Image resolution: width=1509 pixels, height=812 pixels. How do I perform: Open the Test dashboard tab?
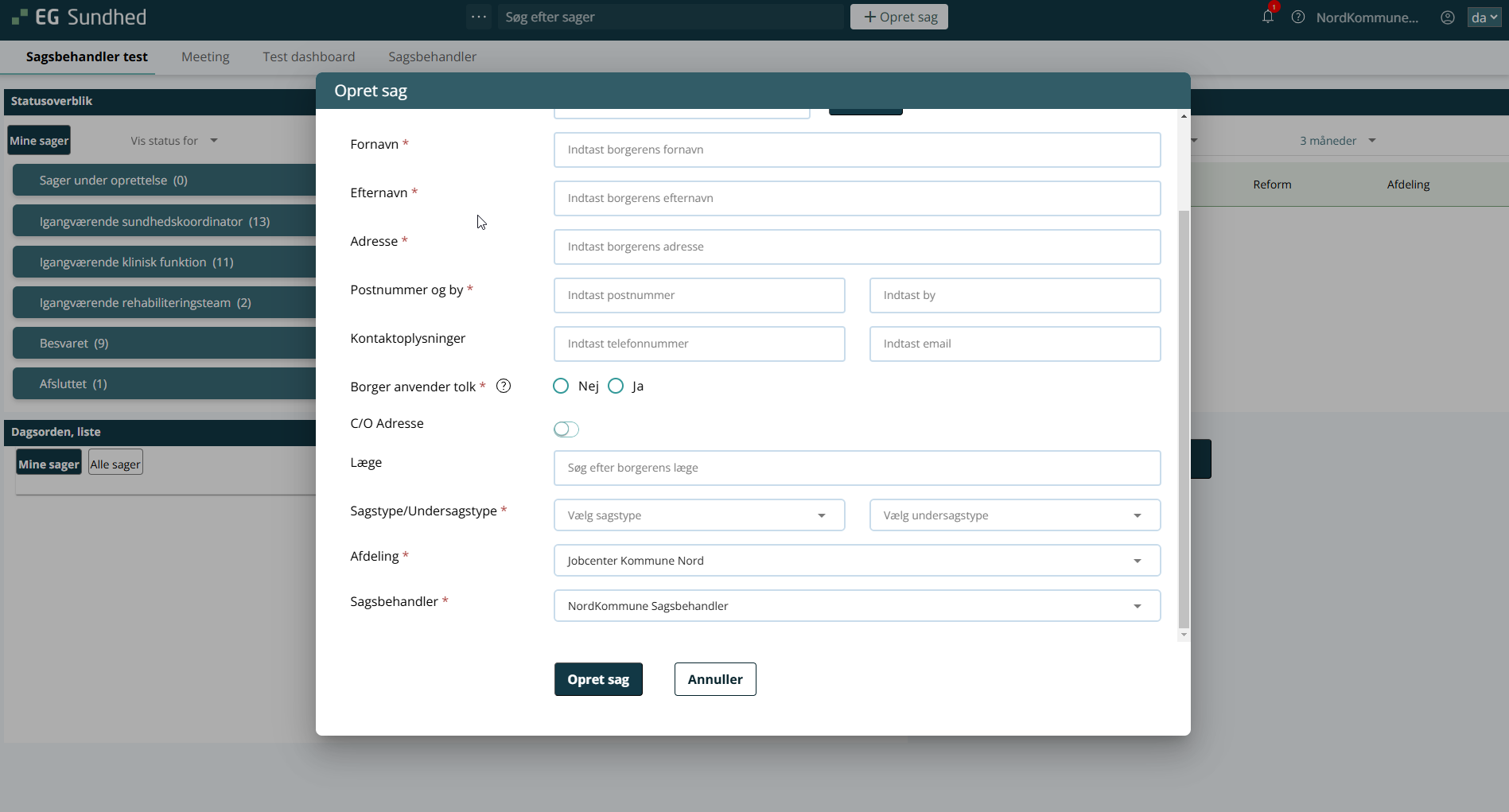(x=309, y=56)
